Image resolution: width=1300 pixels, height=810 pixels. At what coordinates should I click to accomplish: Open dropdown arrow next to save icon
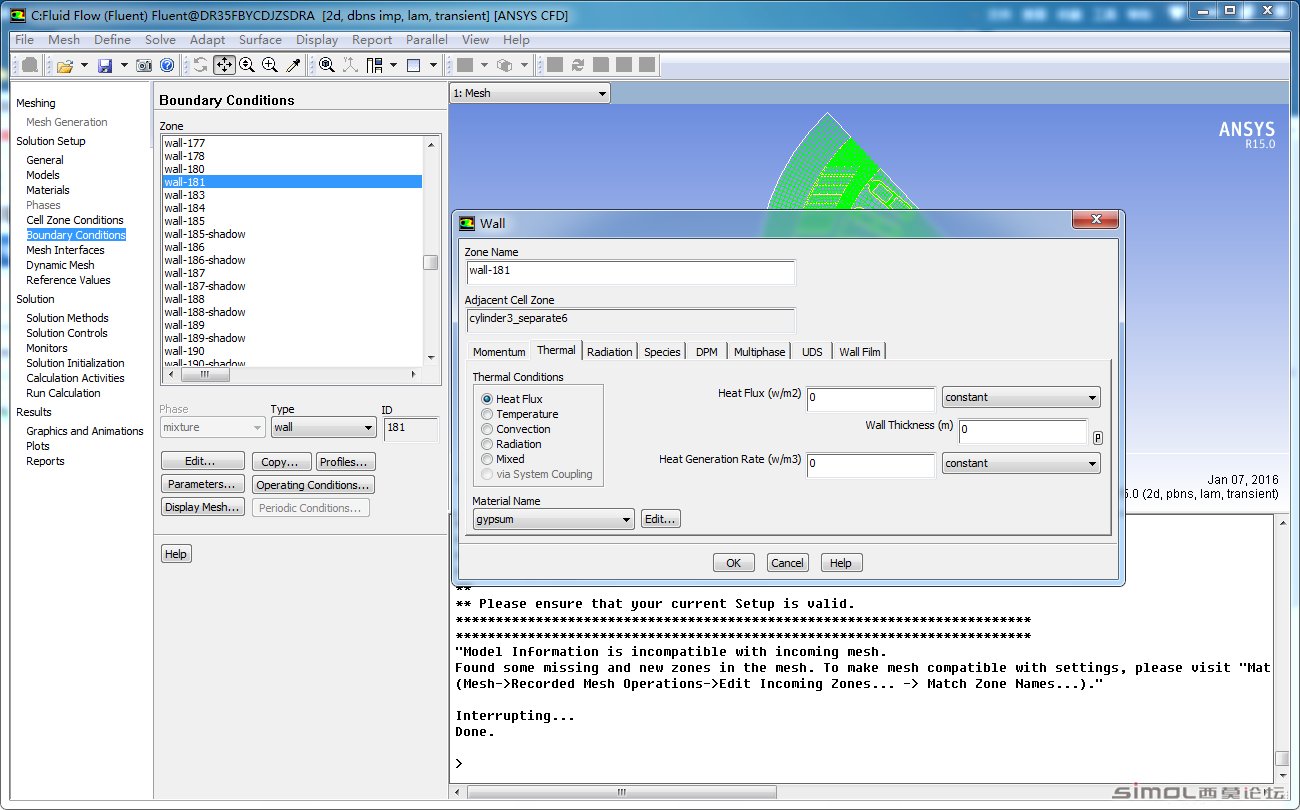(x=124, y=65)
